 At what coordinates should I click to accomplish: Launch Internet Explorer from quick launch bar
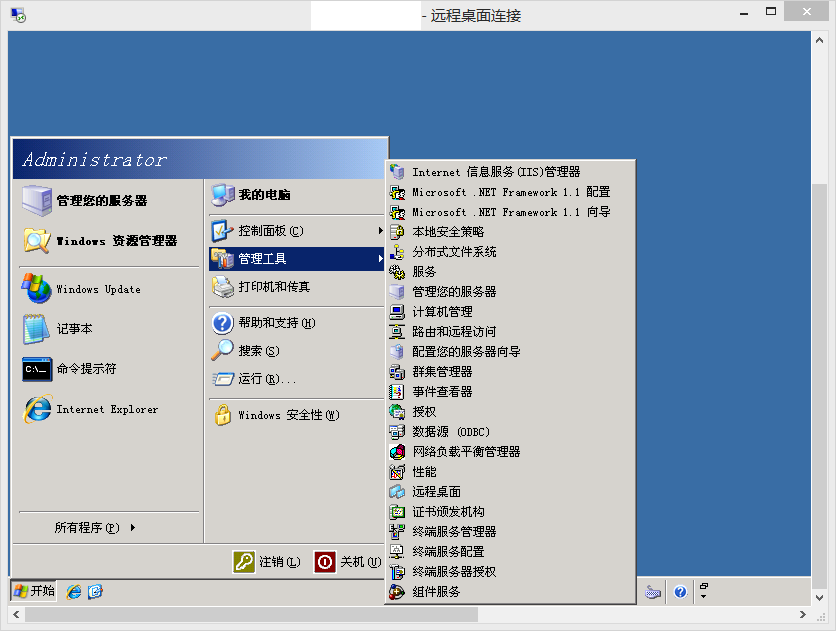pyautogui.click(x=74, y=591)
